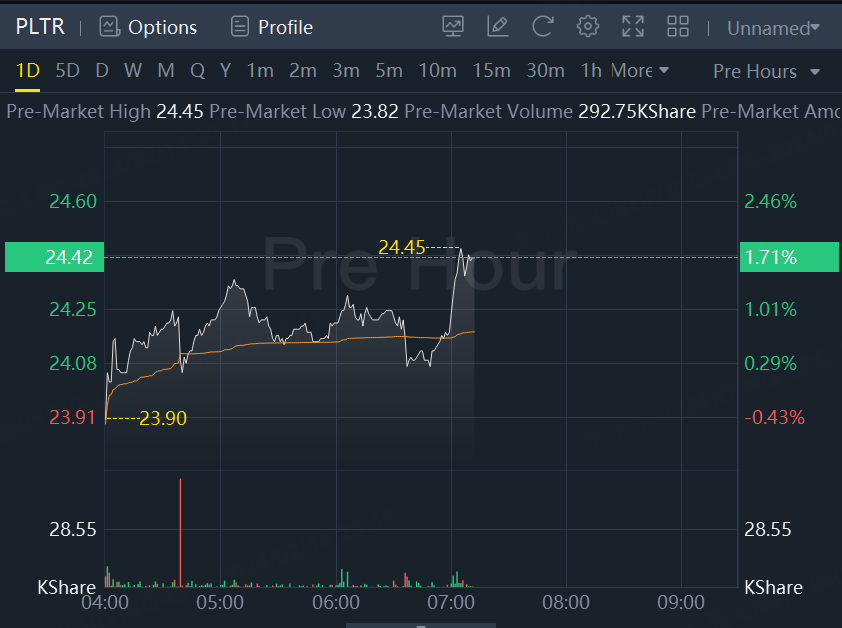Viewport: 842px width, 628px height.
Task: Switch to the 5D timeframe tab
Action: (x=67, y=71)
